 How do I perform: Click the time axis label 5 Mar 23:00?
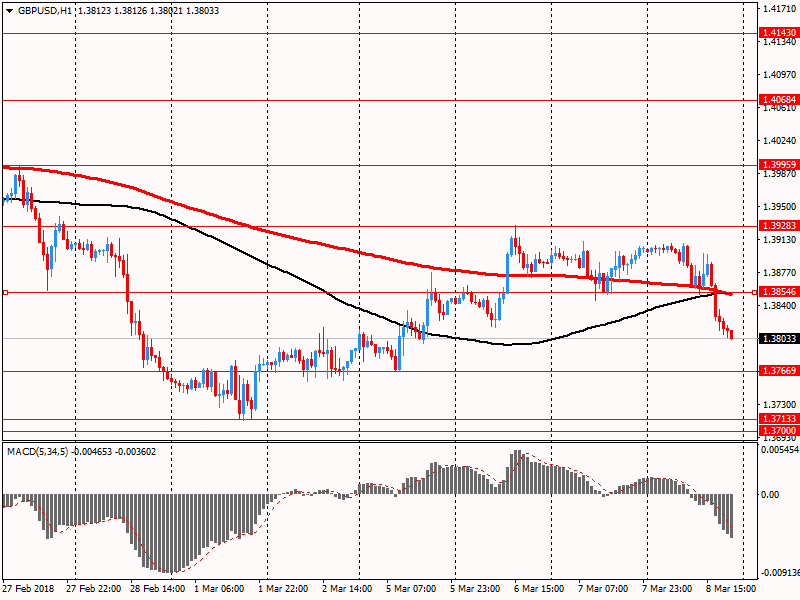[x=475, y=589]
